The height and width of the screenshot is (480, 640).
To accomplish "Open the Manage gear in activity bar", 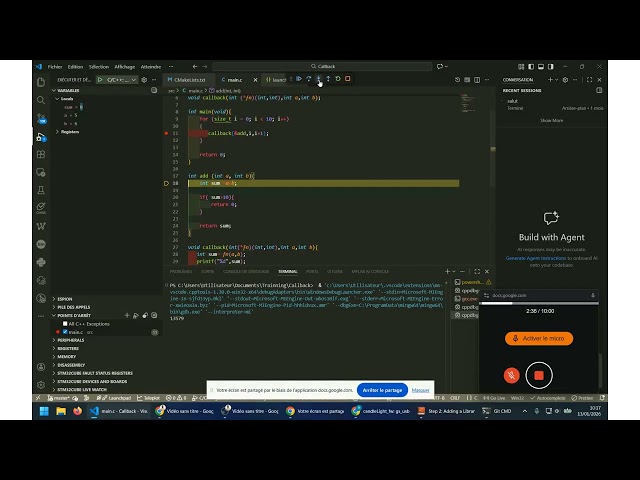I will click(41, 384).
